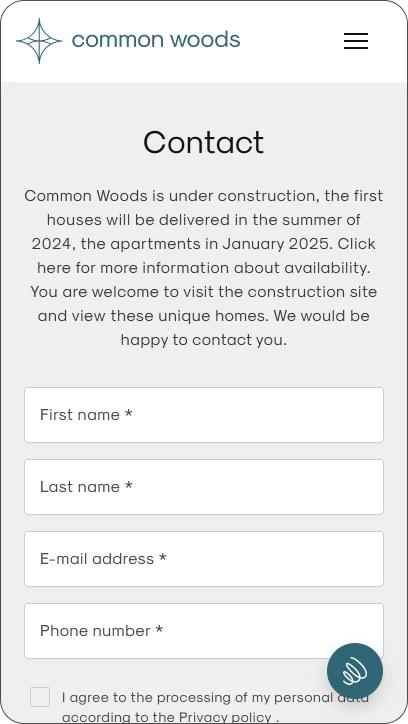The image size is (408, 724).
Task: Open the teal chat widget bubble
Action: 355,671
